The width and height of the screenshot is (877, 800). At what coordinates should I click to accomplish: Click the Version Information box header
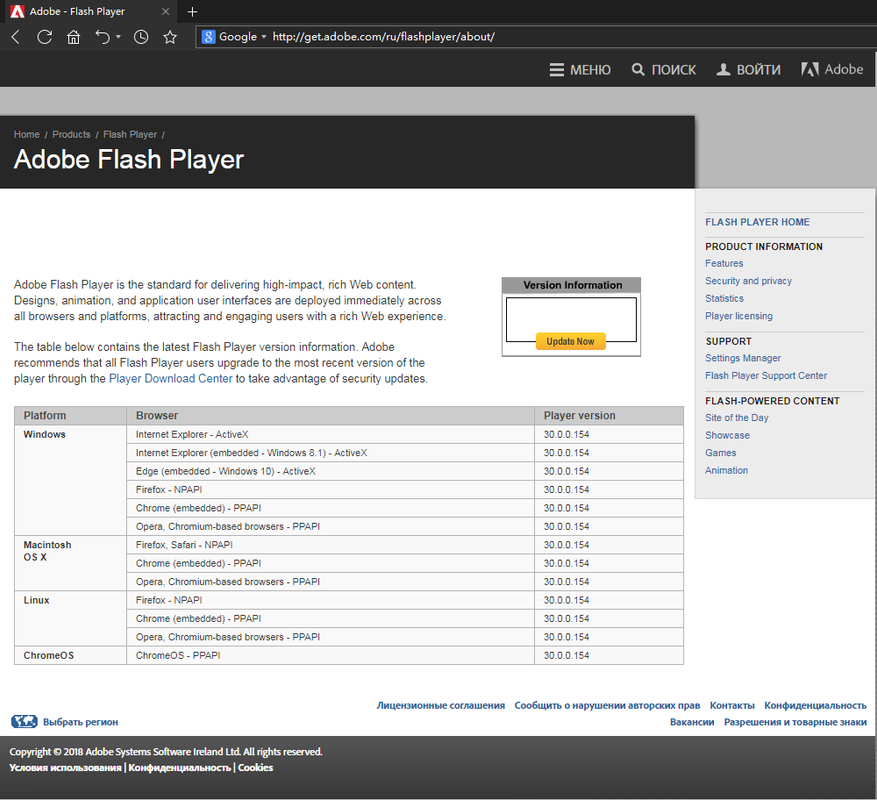tap(571, 285)
